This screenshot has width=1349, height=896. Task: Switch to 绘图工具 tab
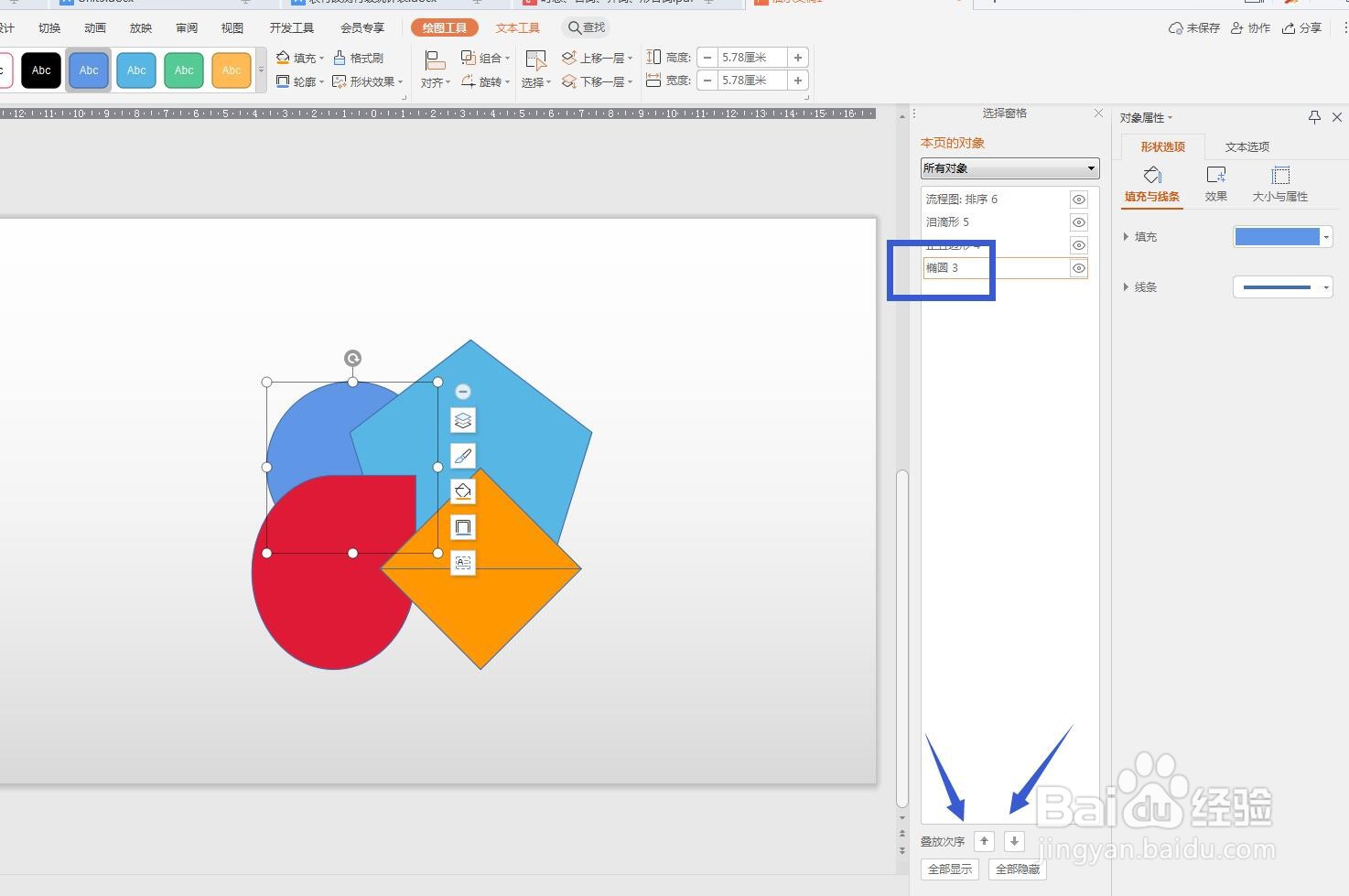[x=445, y=27]
